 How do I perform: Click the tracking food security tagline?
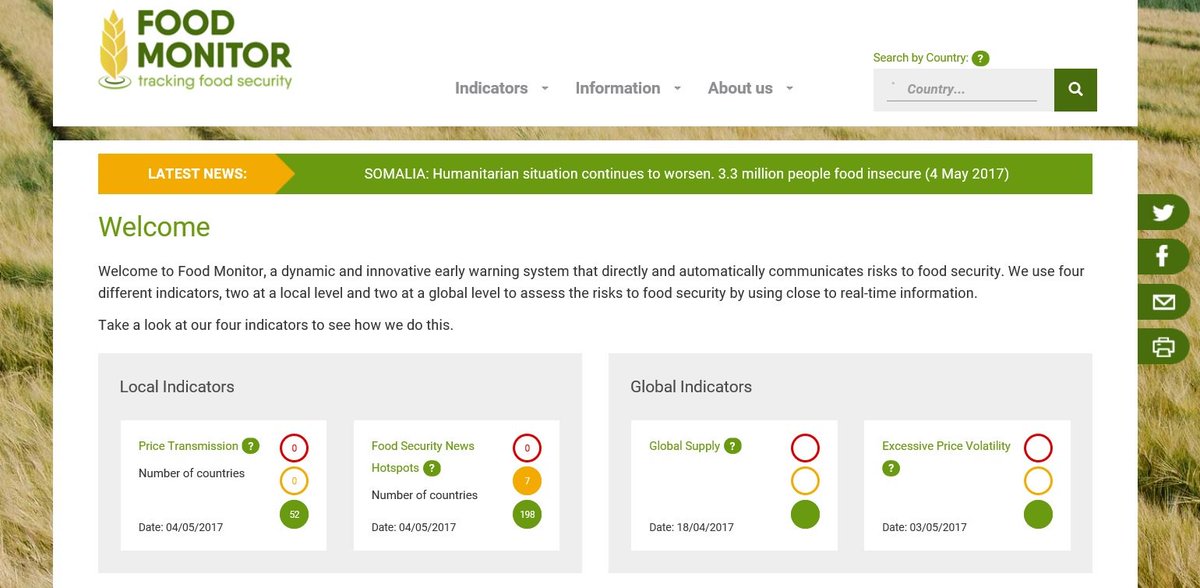point(215,81)
